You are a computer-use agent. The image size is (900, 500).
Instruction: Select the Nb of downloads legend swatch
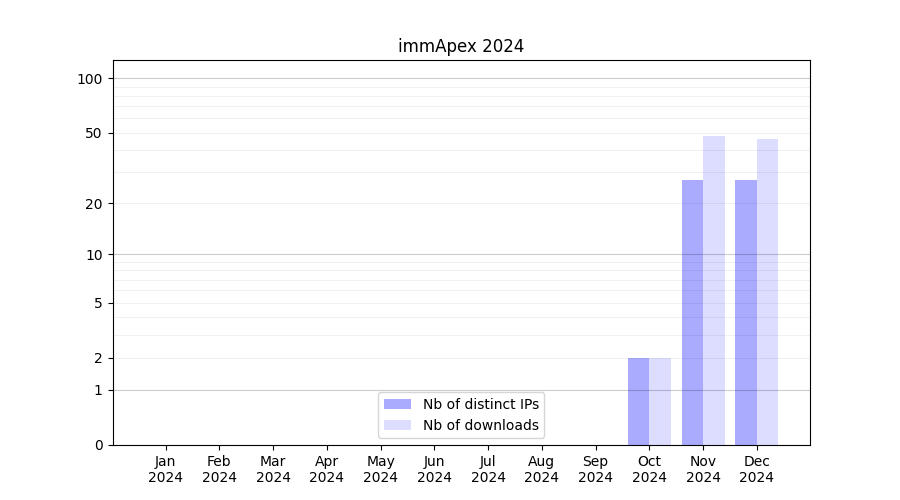coord(397,425)
